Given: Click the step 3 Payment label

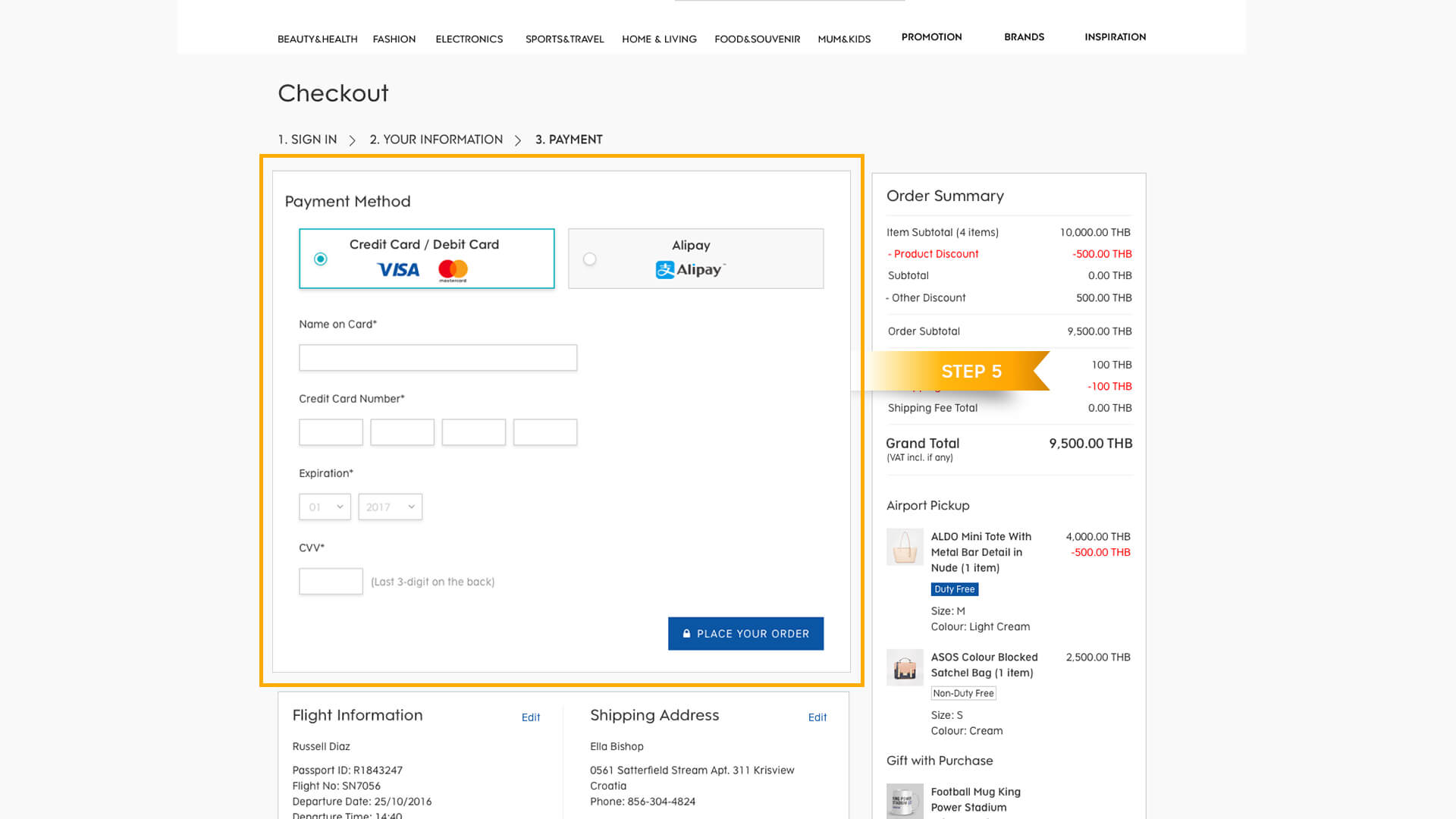Looking at the screenshot, I should pos(569,140).
